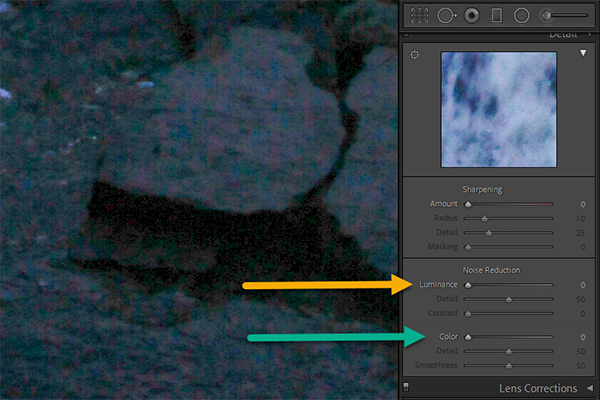Select the Spot Removal tool
Image resolution: width=600 pixels, height=400 pixels.
tap(446, 15)
